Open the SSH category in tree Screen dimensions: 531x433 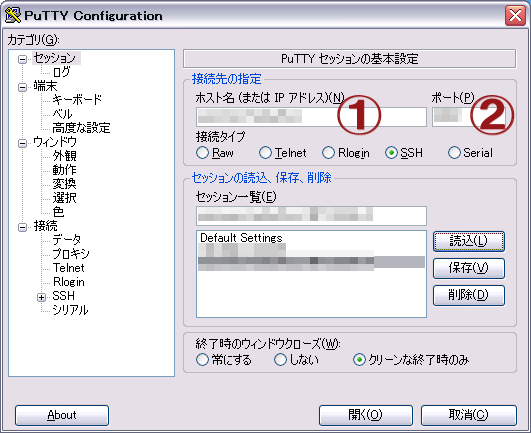click(x=63, y=296)
